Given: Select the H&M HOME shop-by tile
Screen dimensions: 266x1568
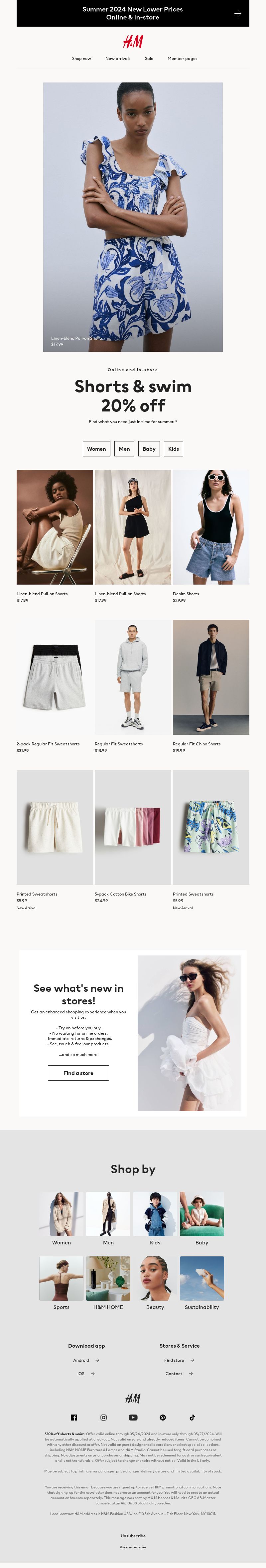Looking at the screenshot, I should [x=108, y=1278].
